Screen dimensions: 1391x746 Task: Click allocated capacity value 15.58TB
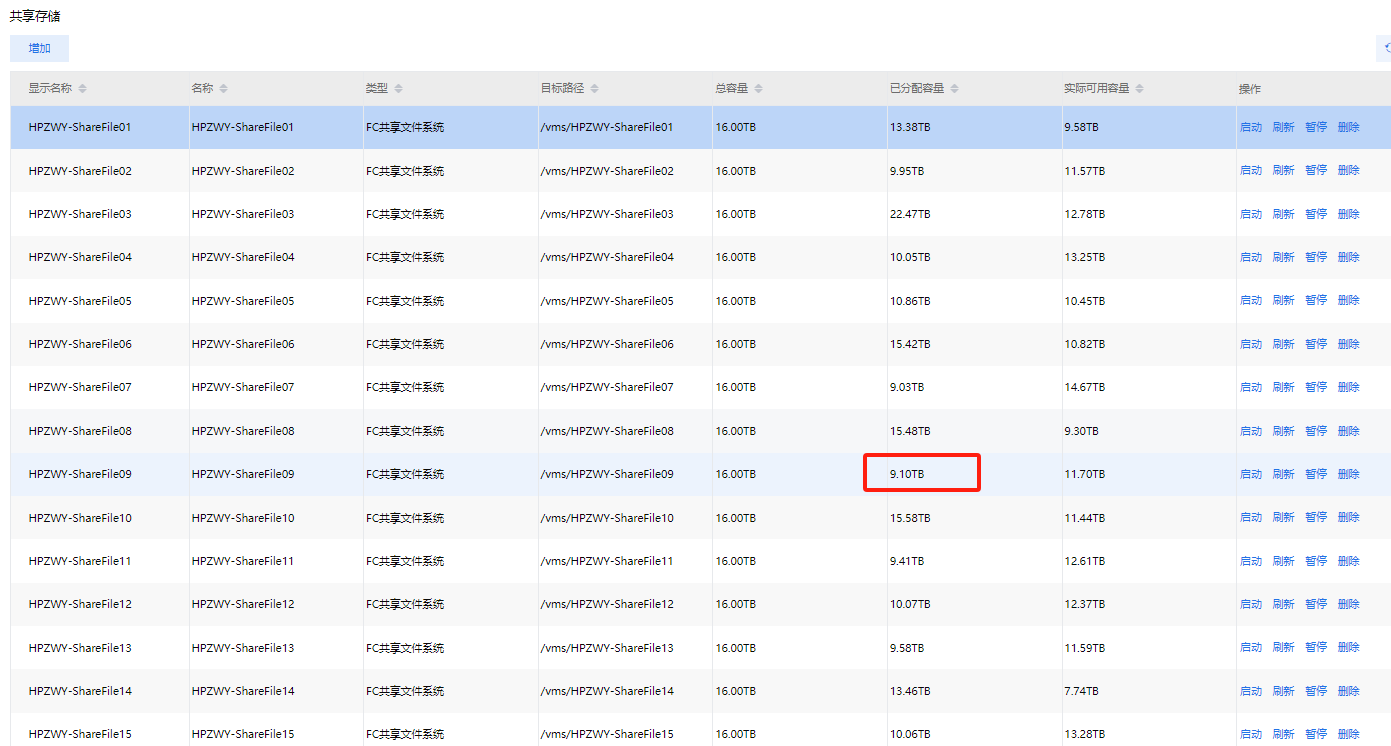pos(910,518)
